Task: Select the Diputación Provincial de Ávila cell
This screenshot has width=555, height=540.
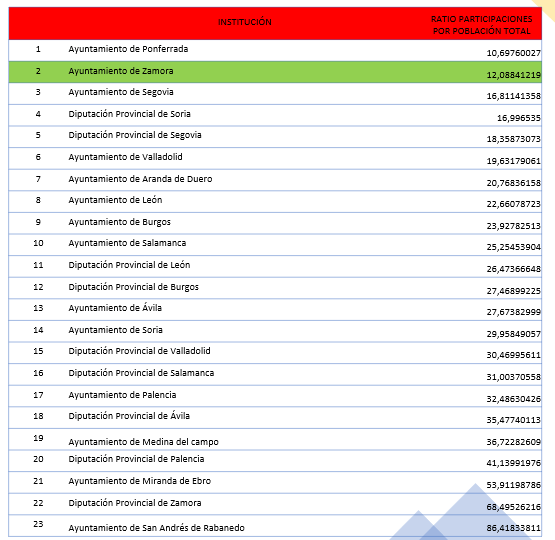Action: coord(129,416)
